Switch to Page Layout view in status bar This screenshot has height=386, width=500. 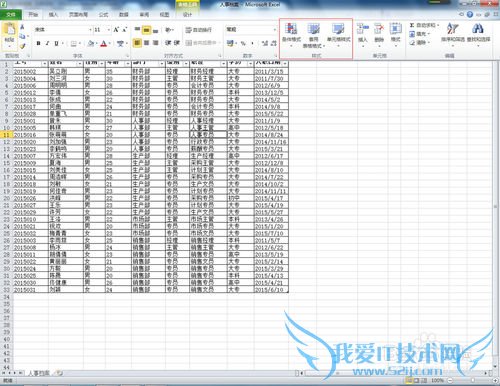[x=416, y=380]
